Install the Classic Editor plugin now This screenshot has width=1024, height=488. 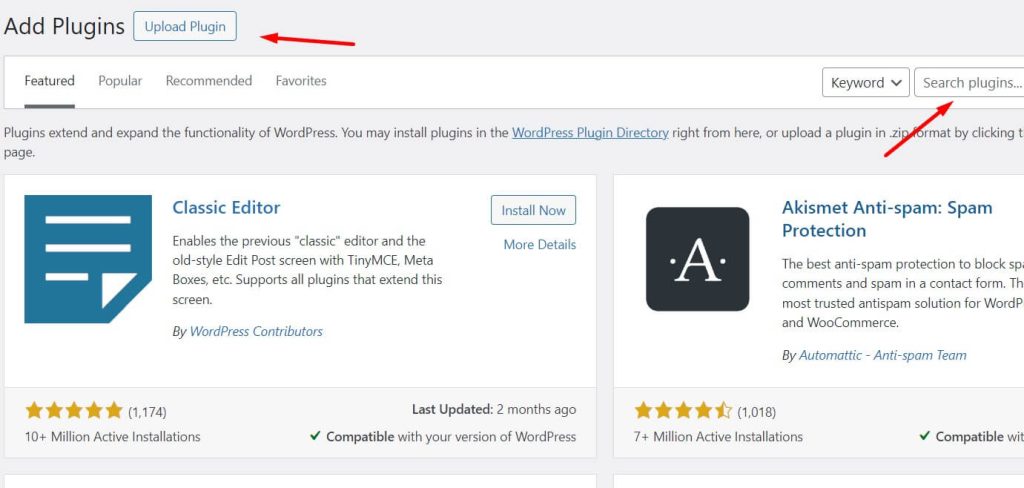(533, 210)
